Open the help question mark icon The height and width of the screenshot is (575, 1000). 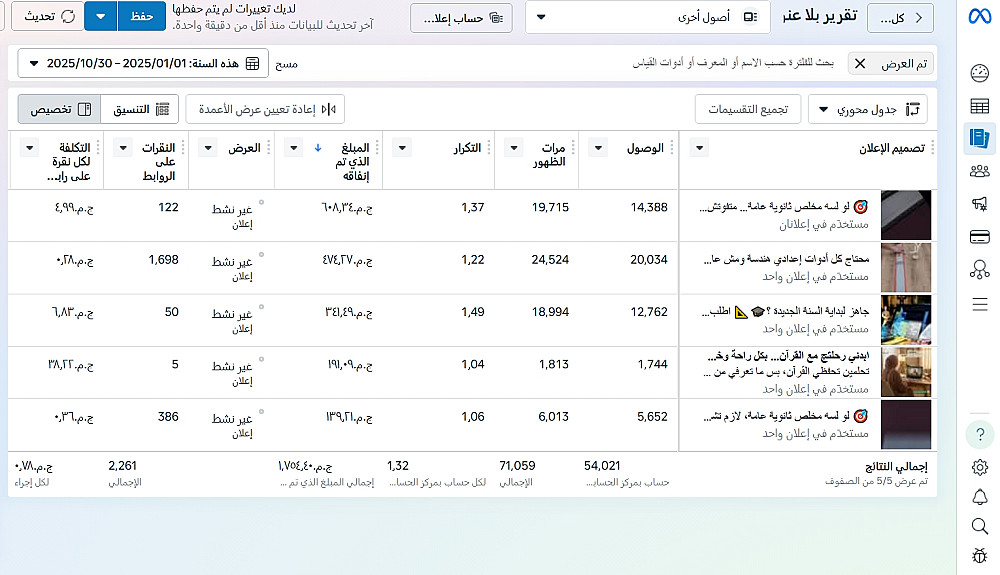(x=980, y=435)
